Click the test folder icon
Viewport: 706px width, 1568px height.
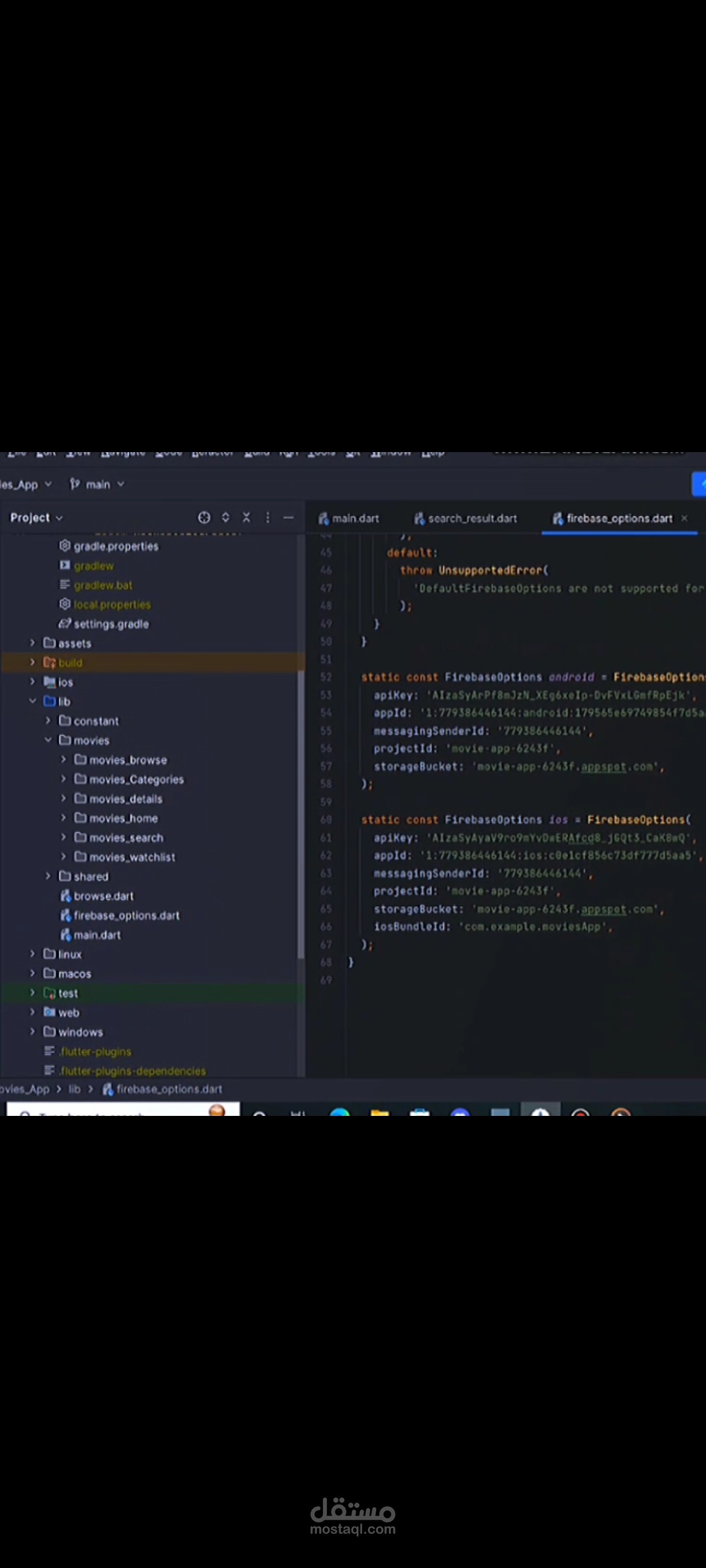tap(49, 993)
